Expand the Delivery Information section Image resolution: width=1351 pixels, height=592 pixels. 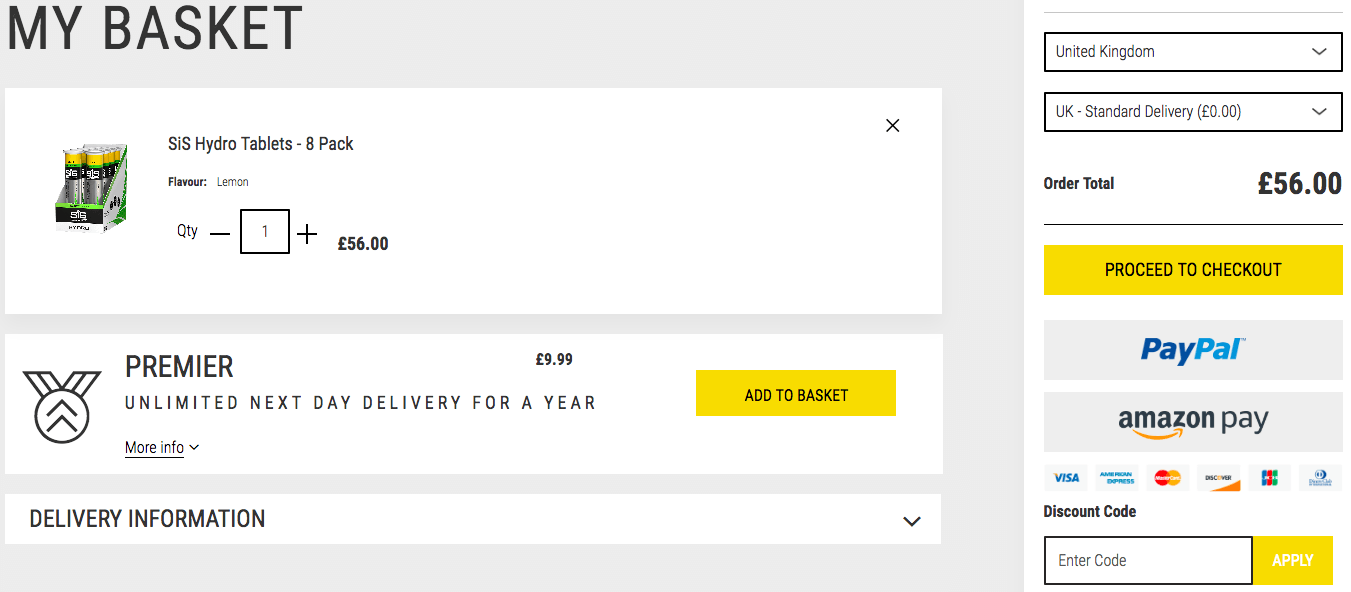473,519
